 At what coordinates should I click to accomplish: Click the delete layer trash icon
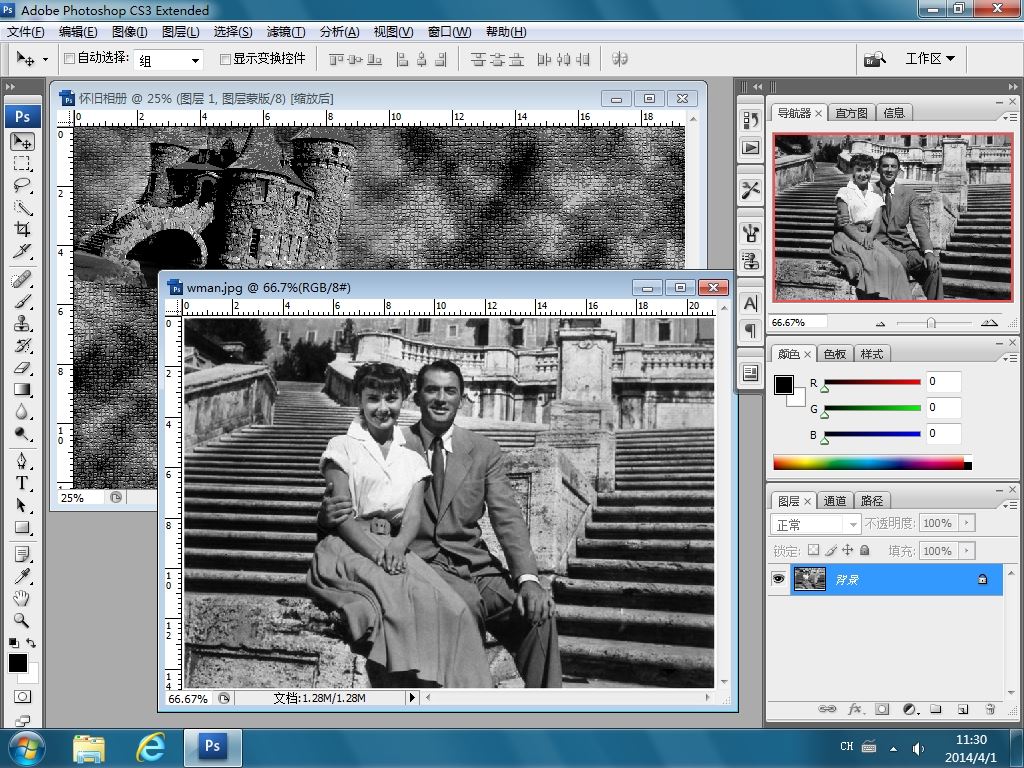click(989, 709)
